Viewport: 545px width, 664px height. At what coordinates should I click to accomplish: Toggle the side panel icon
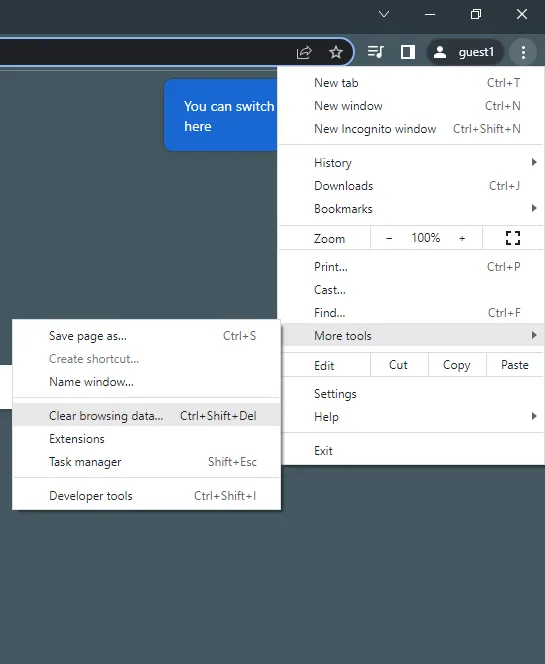pyautogui.click(x=408, y=52)
